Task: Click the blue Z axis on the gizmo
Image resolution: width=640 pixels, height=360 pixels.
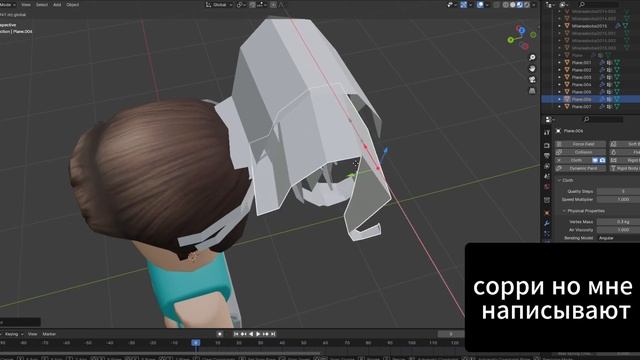Action: click(521, 30)
